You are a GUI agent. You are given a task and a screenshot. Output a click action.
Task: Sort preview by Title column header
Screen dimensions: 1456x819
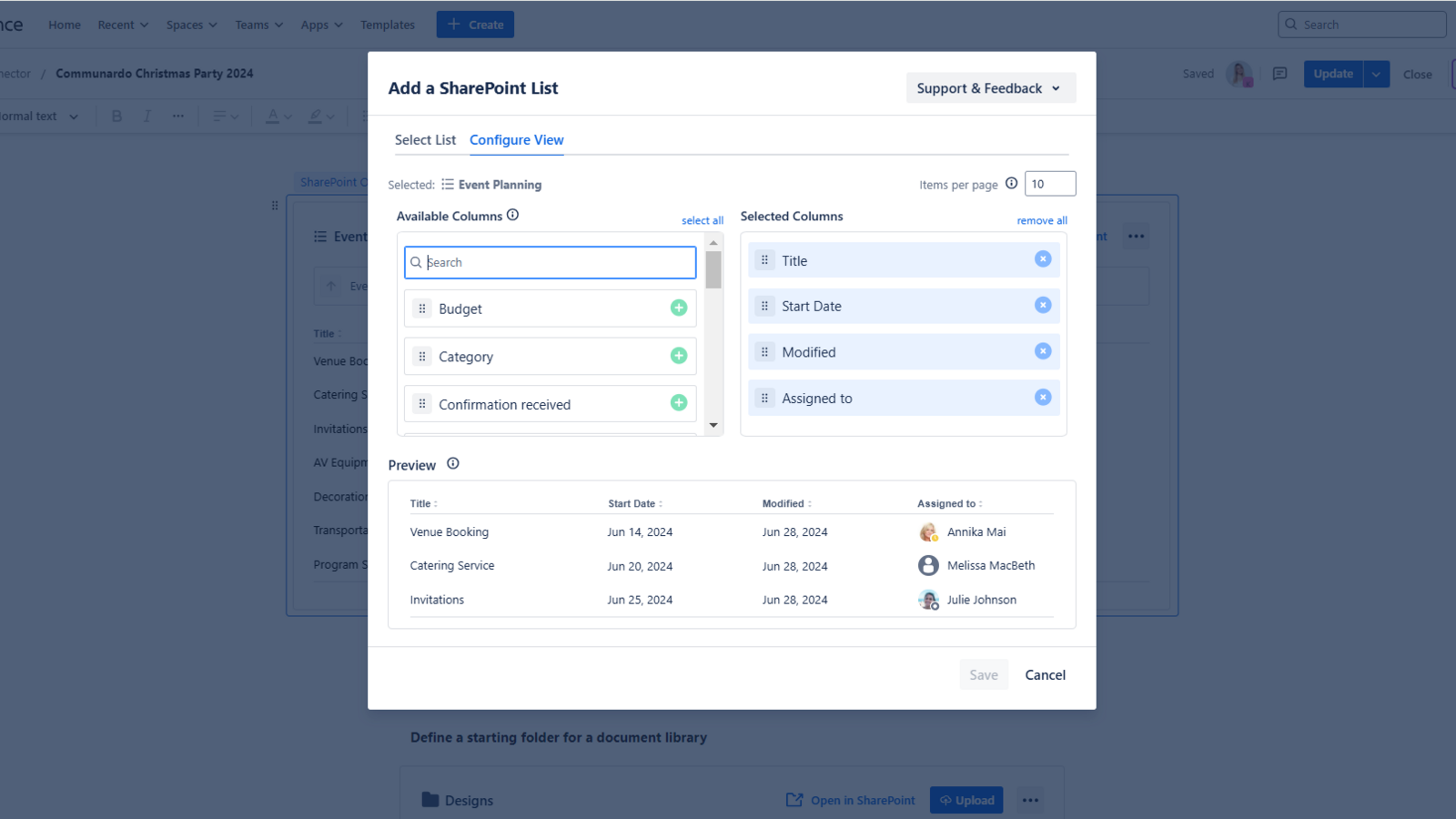click(423, 503)
